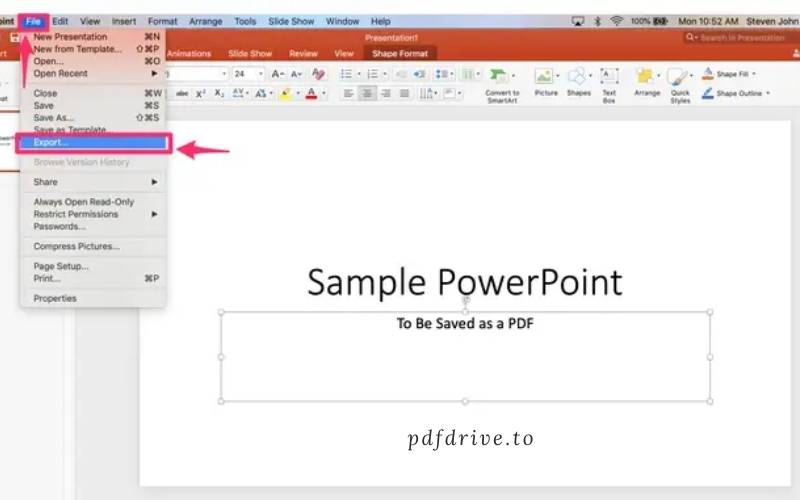800x500 pixels.
Task: Apply bulleted list formatting
Action: pyautogui.click(x=346, y=74)
